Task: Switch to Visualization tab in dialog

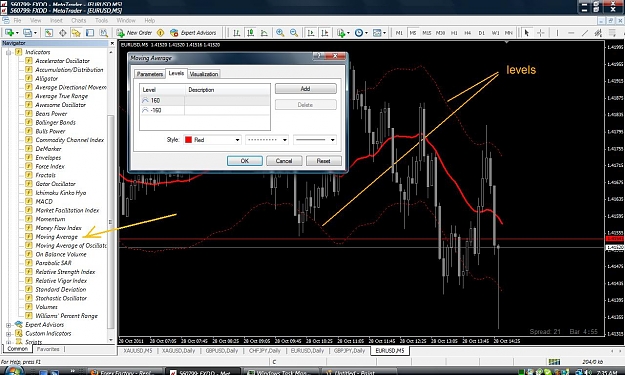Action: [204, 74]
